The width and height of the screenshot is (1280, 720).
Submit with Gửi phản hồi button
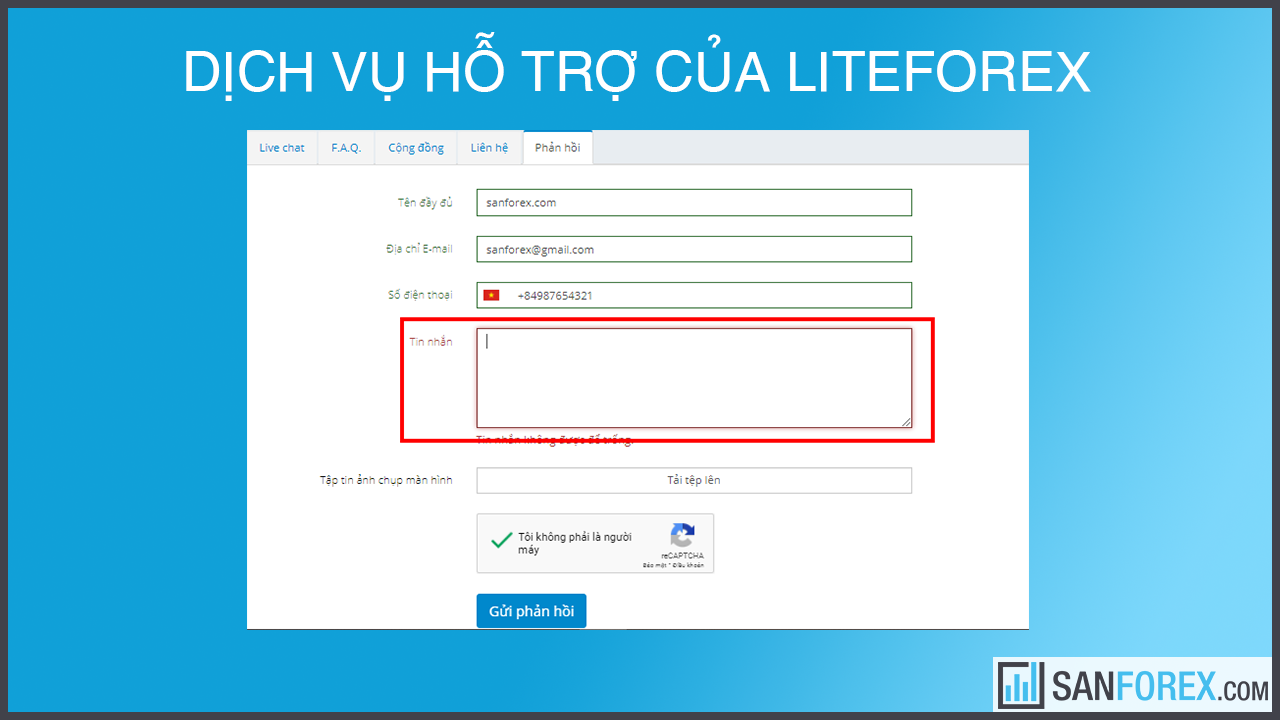point(531,611)
